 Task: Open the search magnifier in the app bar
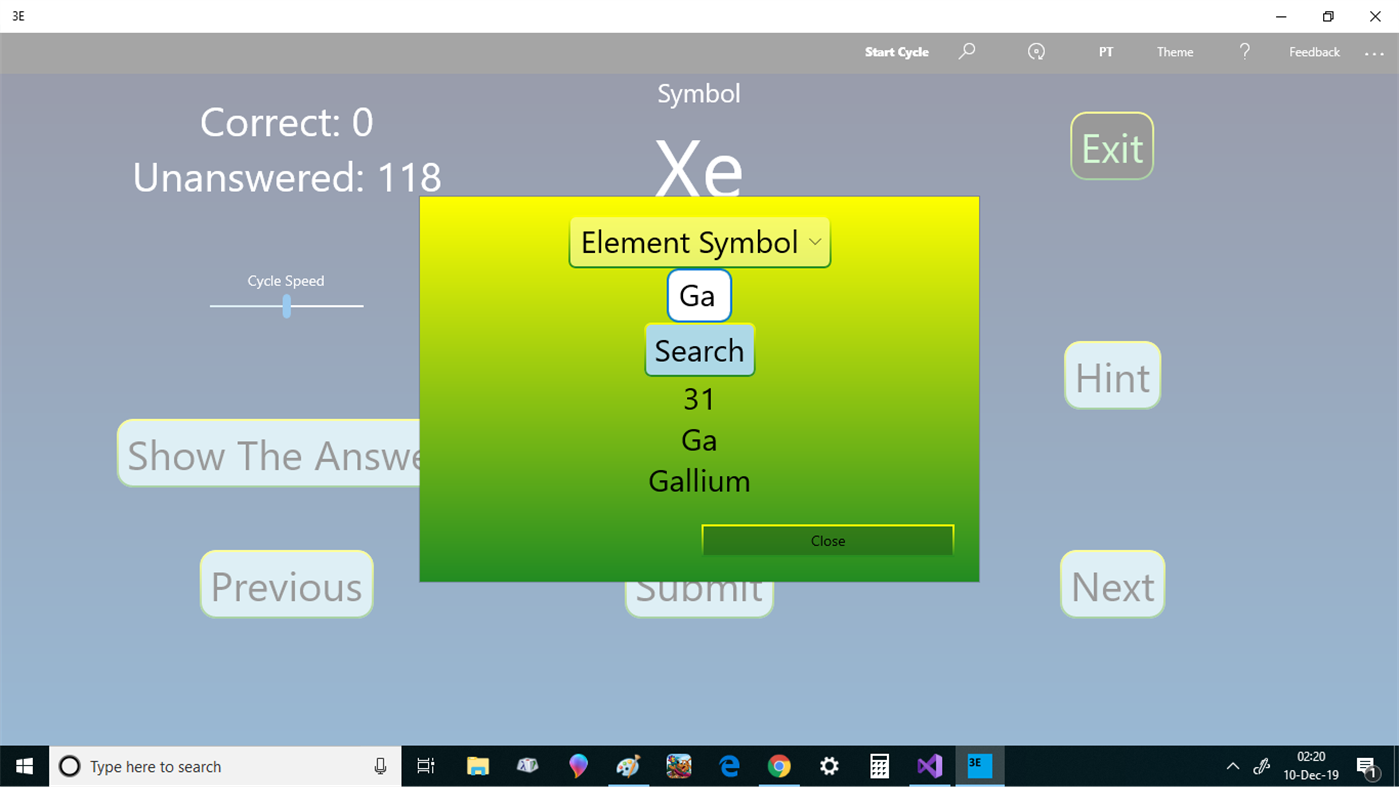966,51
